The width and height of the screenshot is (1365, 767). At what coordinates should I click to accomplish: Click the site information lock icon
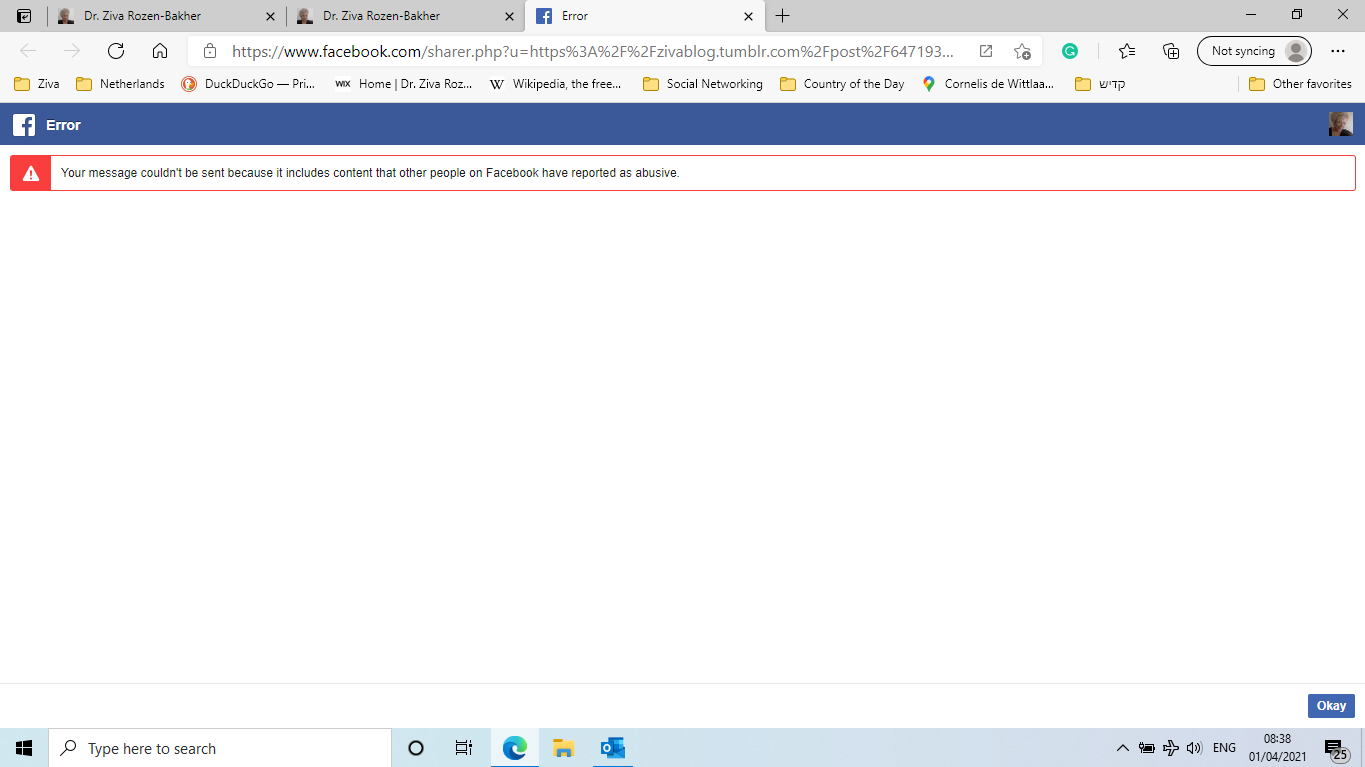pos(210,50)
